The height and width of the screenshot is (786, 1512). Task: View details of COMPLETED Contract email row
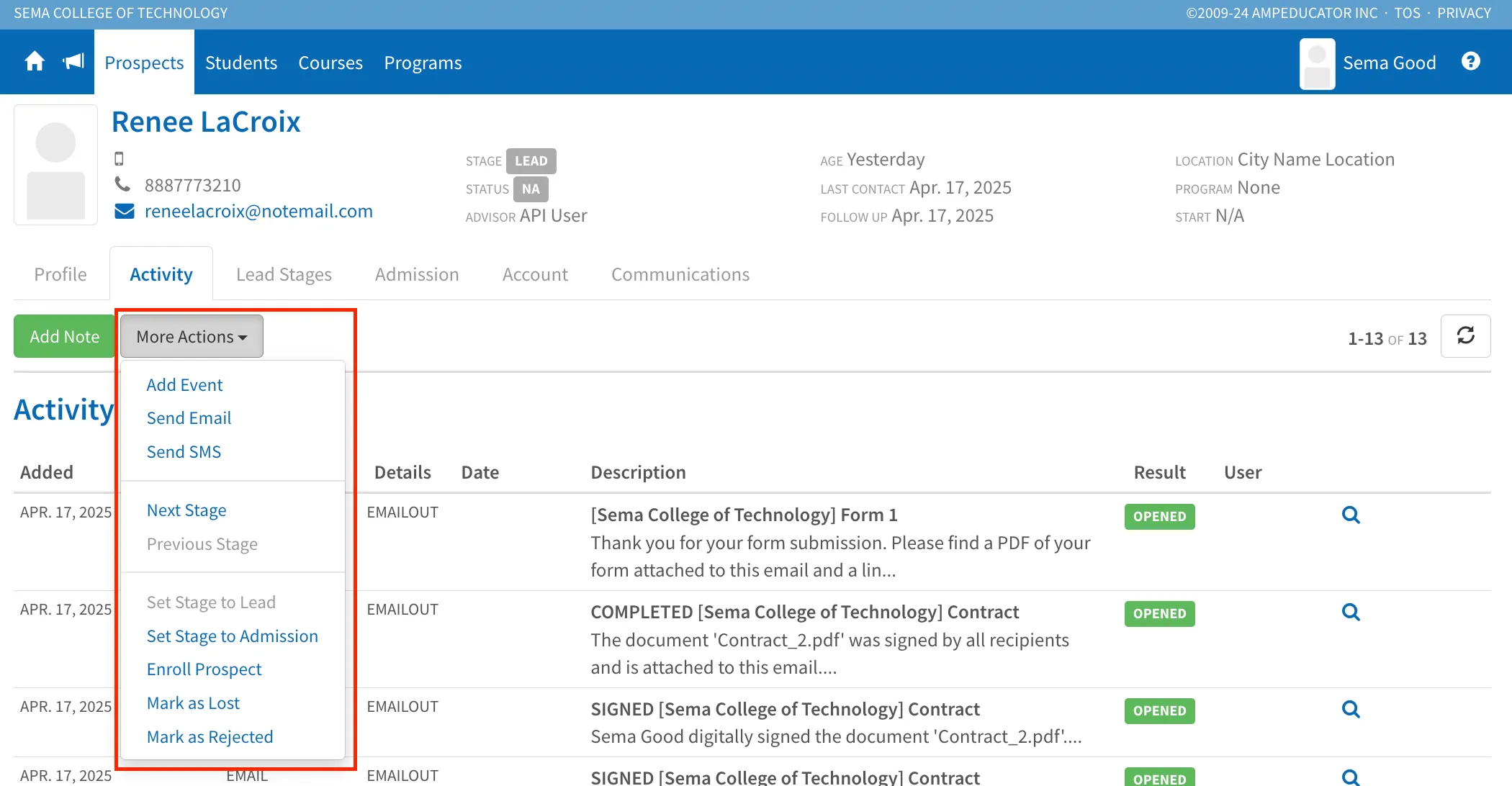tap(1351, 613)
